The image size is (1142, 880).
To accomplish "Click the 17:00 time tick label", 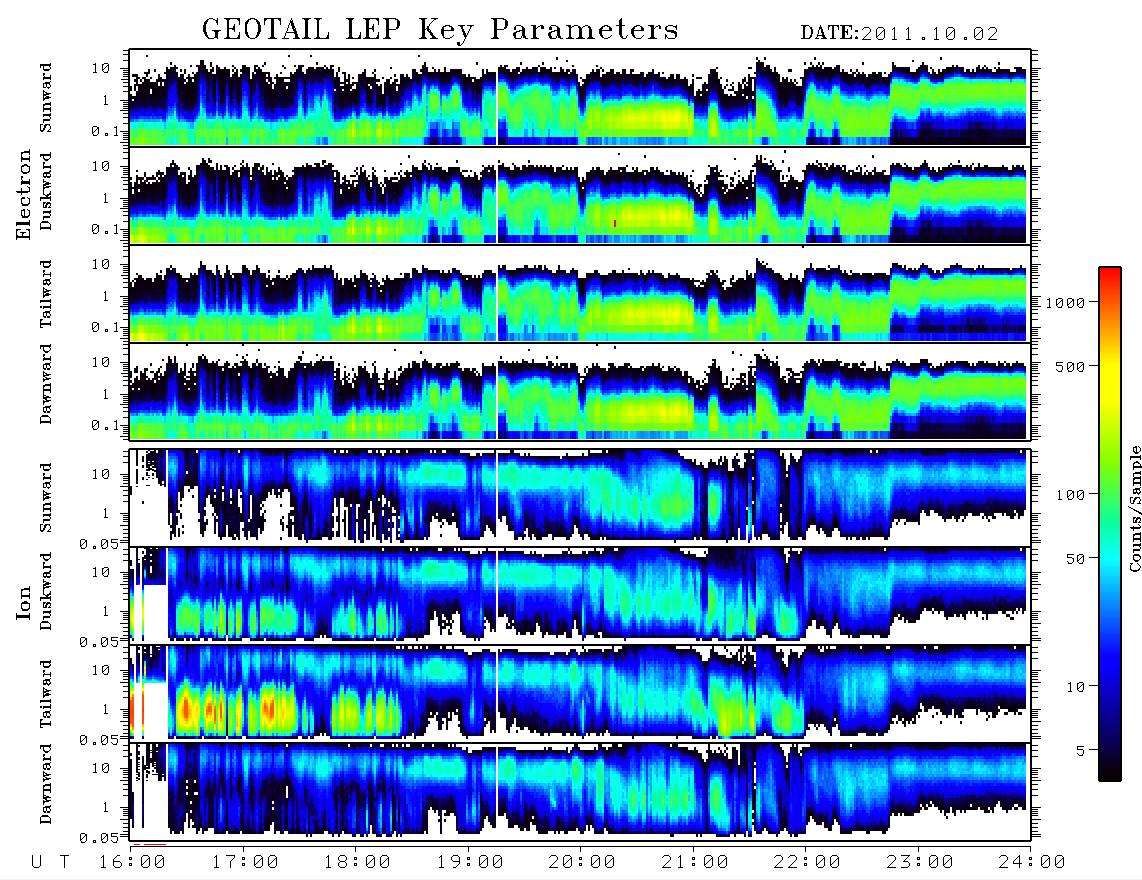I will click(x=245, y=863).
